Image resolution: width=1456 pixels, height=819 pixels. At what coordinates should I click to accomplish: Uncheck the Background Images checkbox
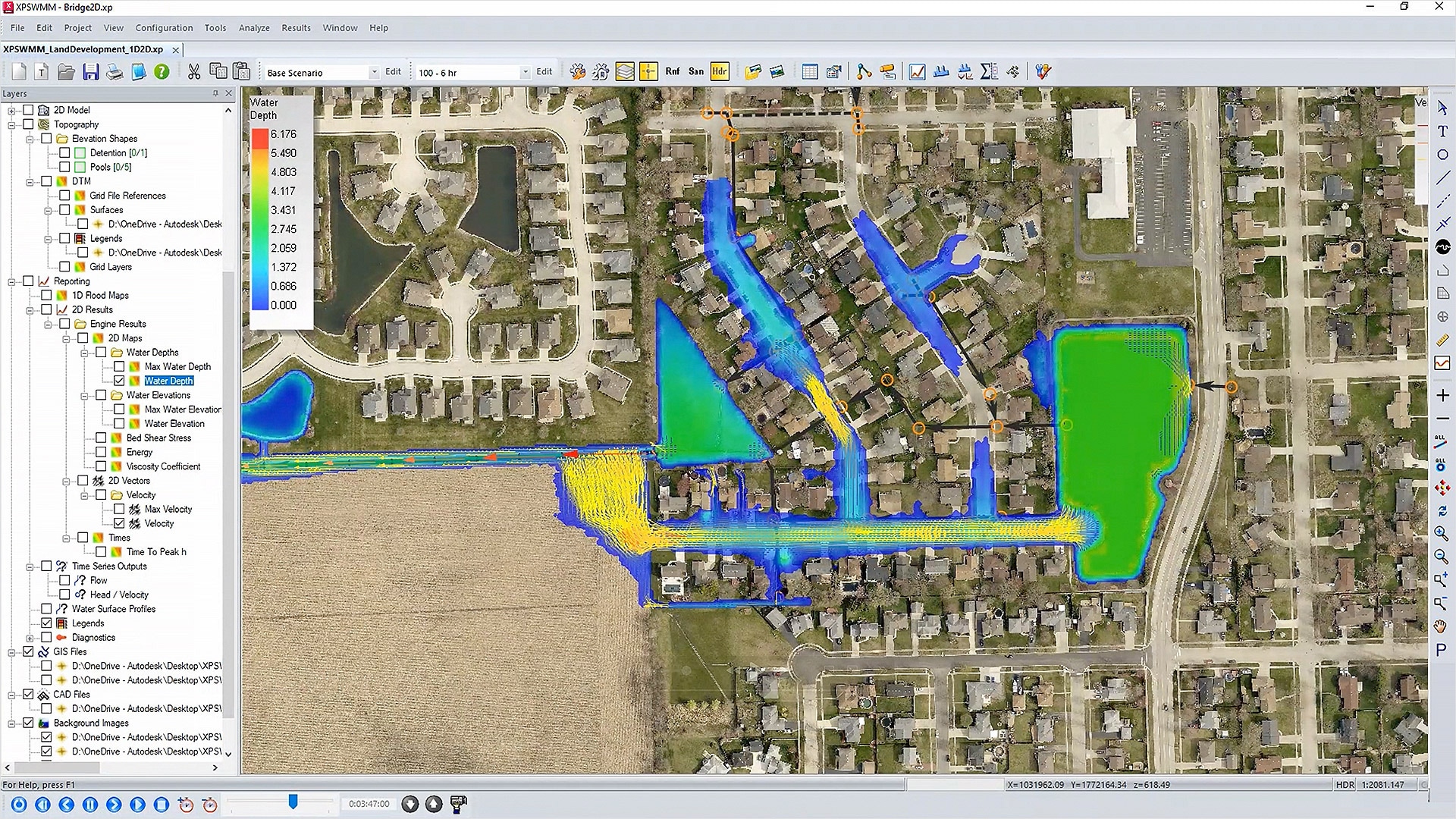click(x=28, y=723)
